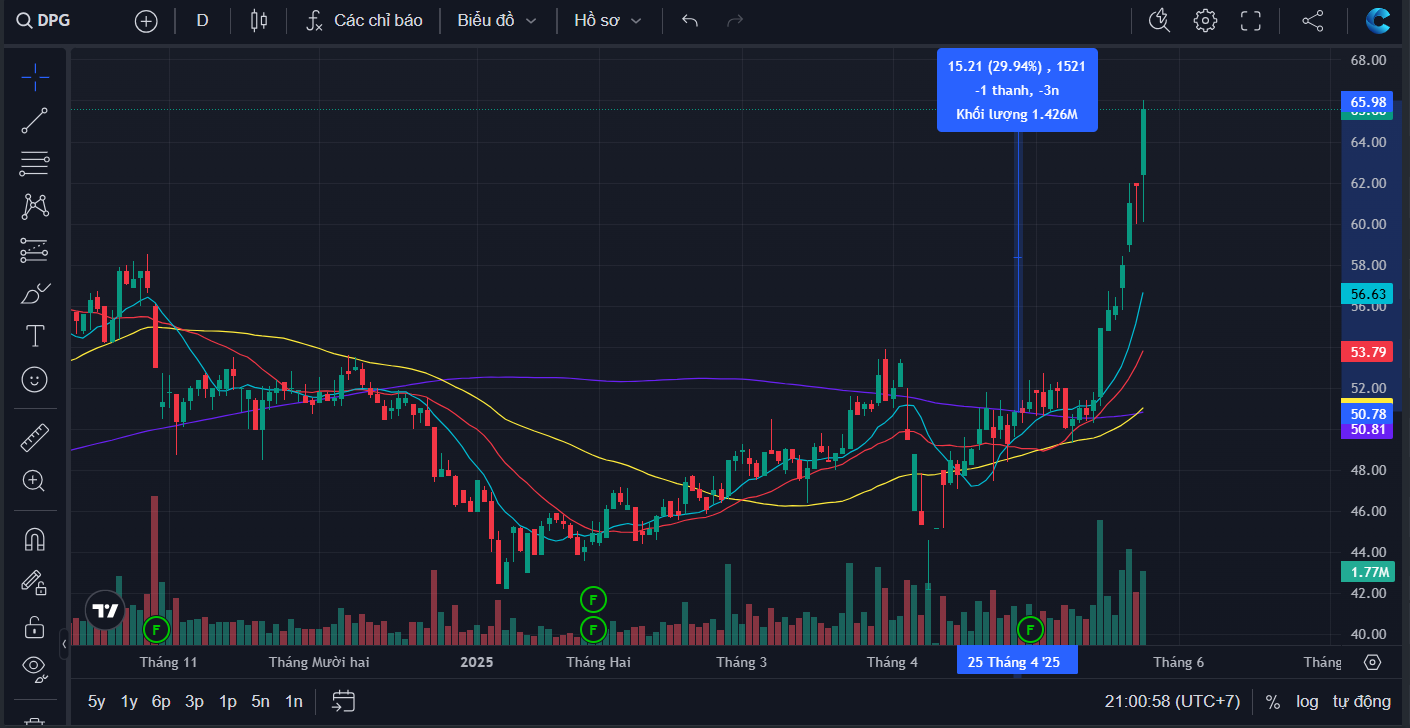The image size is (1410, 728).
Task: Toggle log scale on price axis
Action: (x=1307, y=701)
